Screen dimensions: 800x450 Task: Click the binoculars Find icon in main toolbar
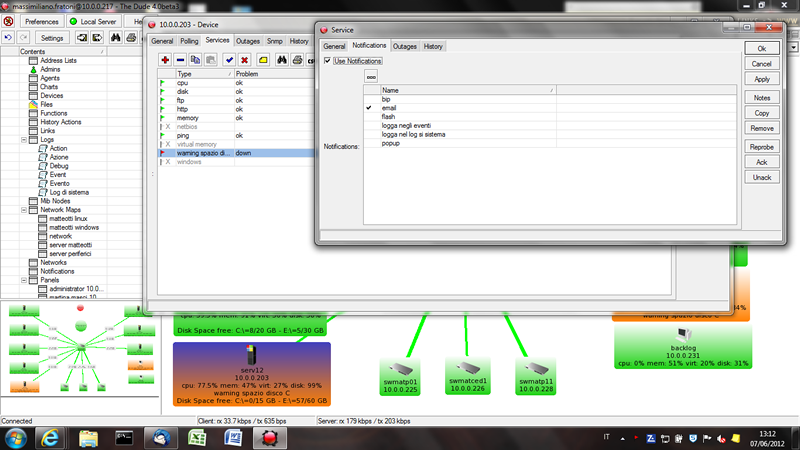(116, 38)
